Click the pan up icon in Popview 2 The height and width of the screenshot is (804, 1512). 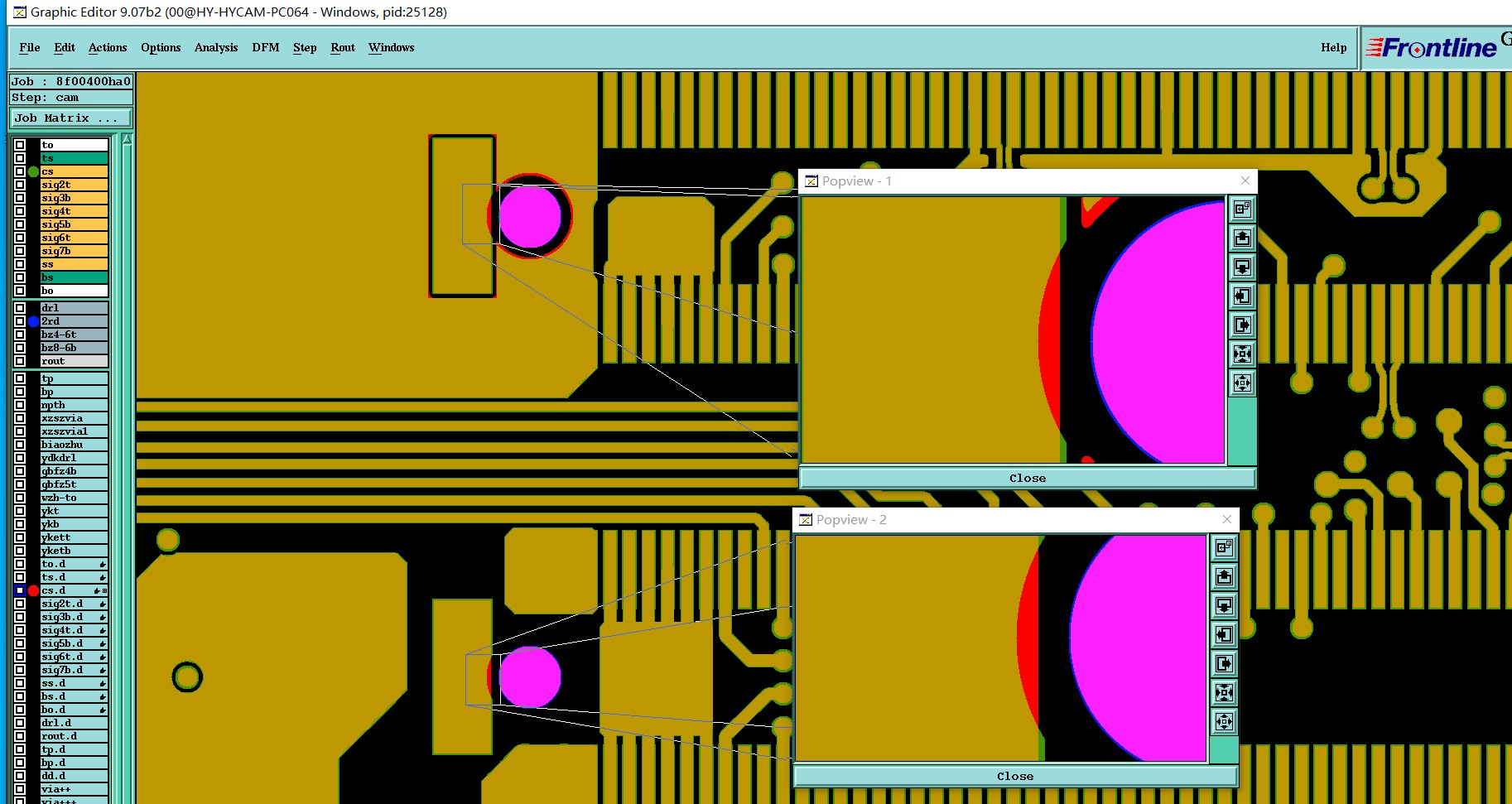point(1224,577)
